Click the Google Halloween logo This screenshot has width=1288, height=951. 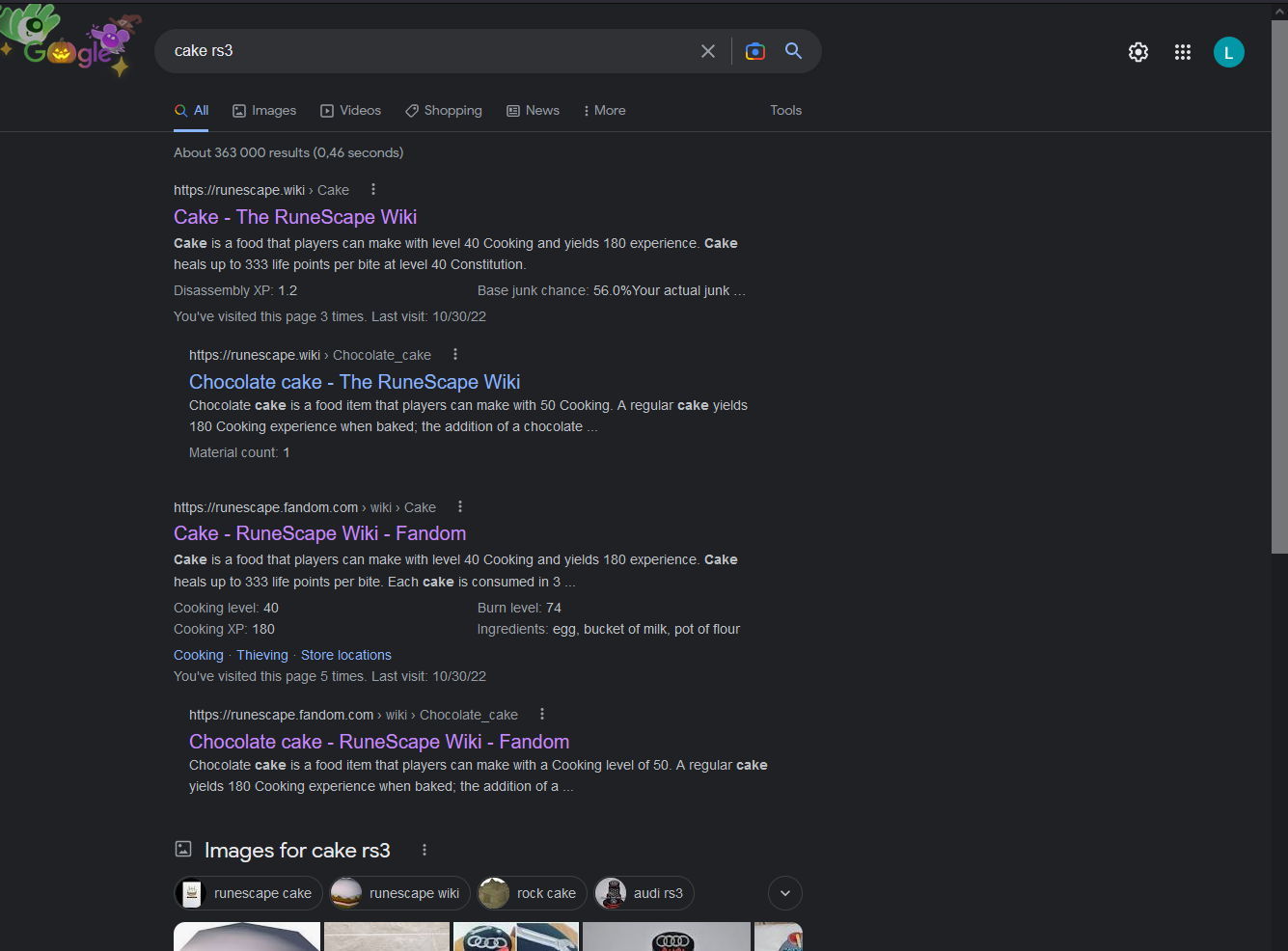(69, 41)
